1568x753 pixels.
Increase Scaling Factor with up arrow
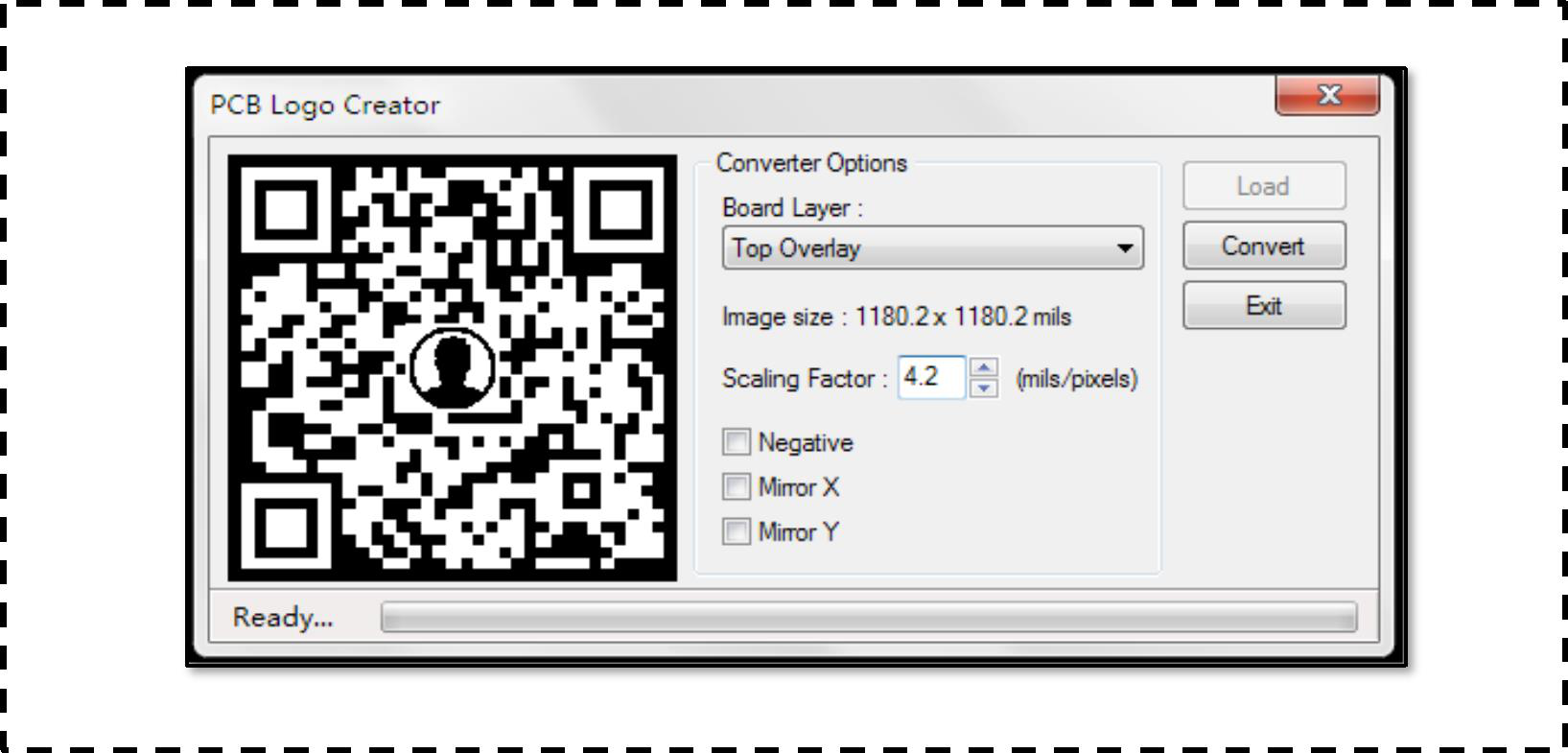984,367
